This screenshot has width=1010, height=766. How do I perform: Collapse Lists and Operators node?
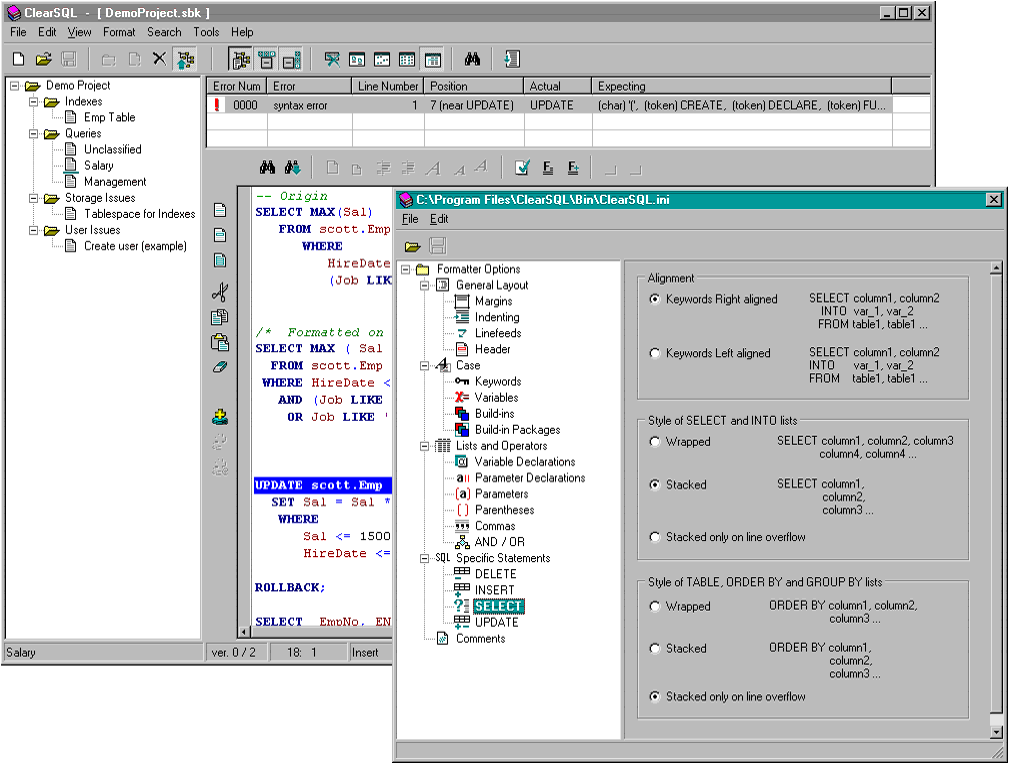pos(424,446)
